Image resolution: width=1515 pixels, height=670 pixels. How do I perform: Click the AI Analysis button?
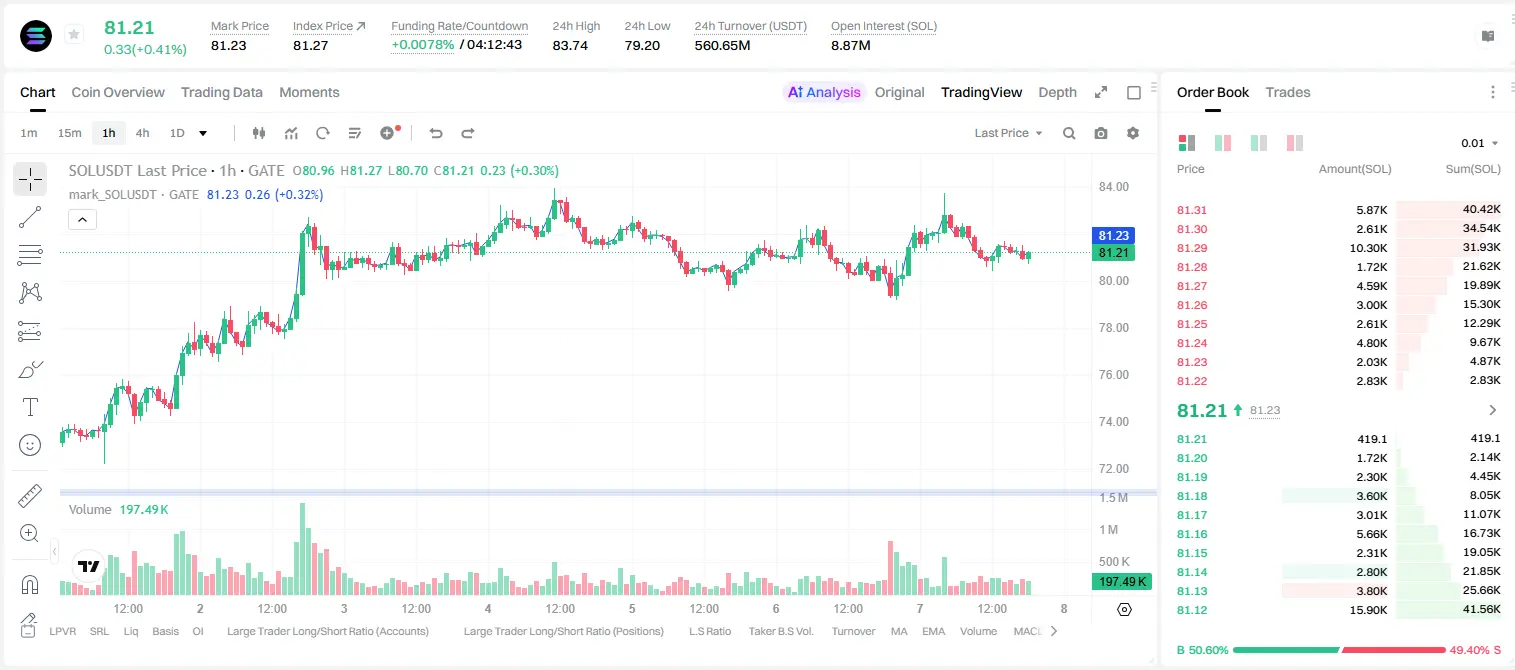(x=823, y=92)
